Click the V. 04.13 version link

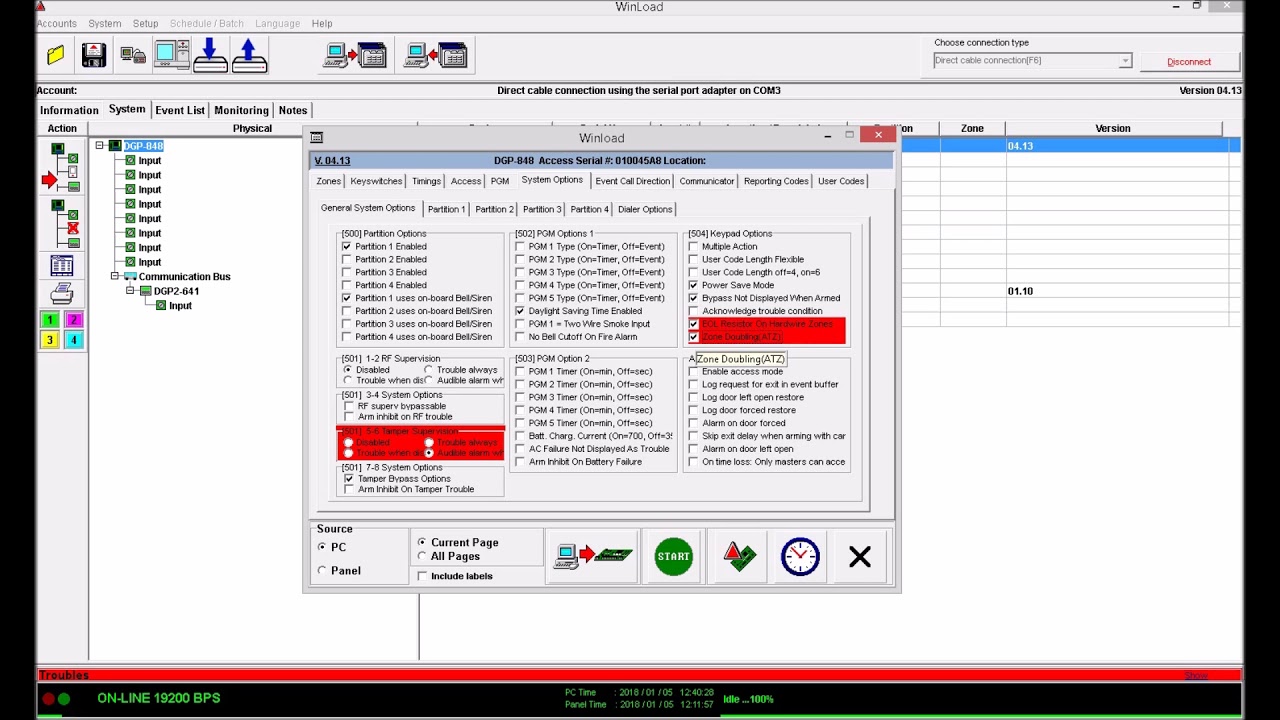click(332, 161)
